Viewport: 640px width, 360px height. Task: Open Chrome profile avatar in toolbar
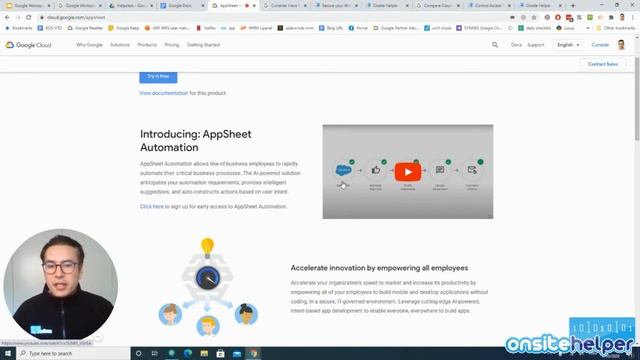(x=622, y=18)
